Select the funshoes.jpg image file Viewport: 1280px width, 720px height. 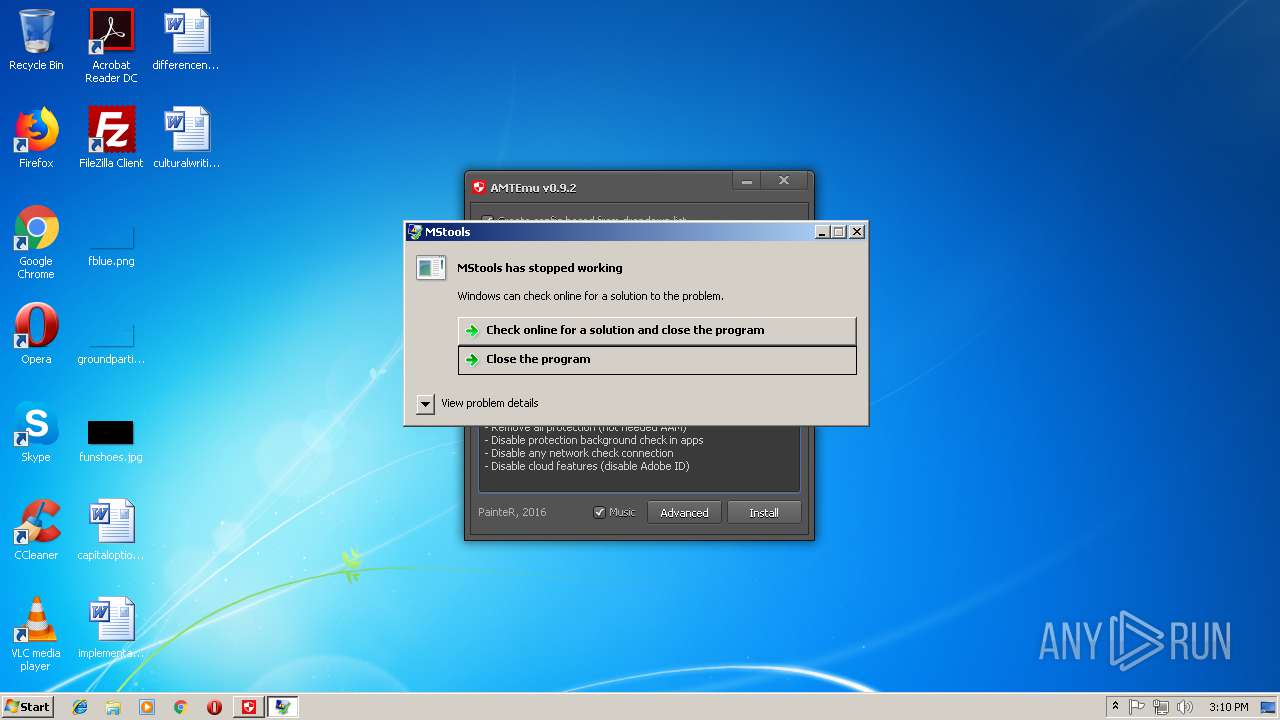tap(111, 441)
